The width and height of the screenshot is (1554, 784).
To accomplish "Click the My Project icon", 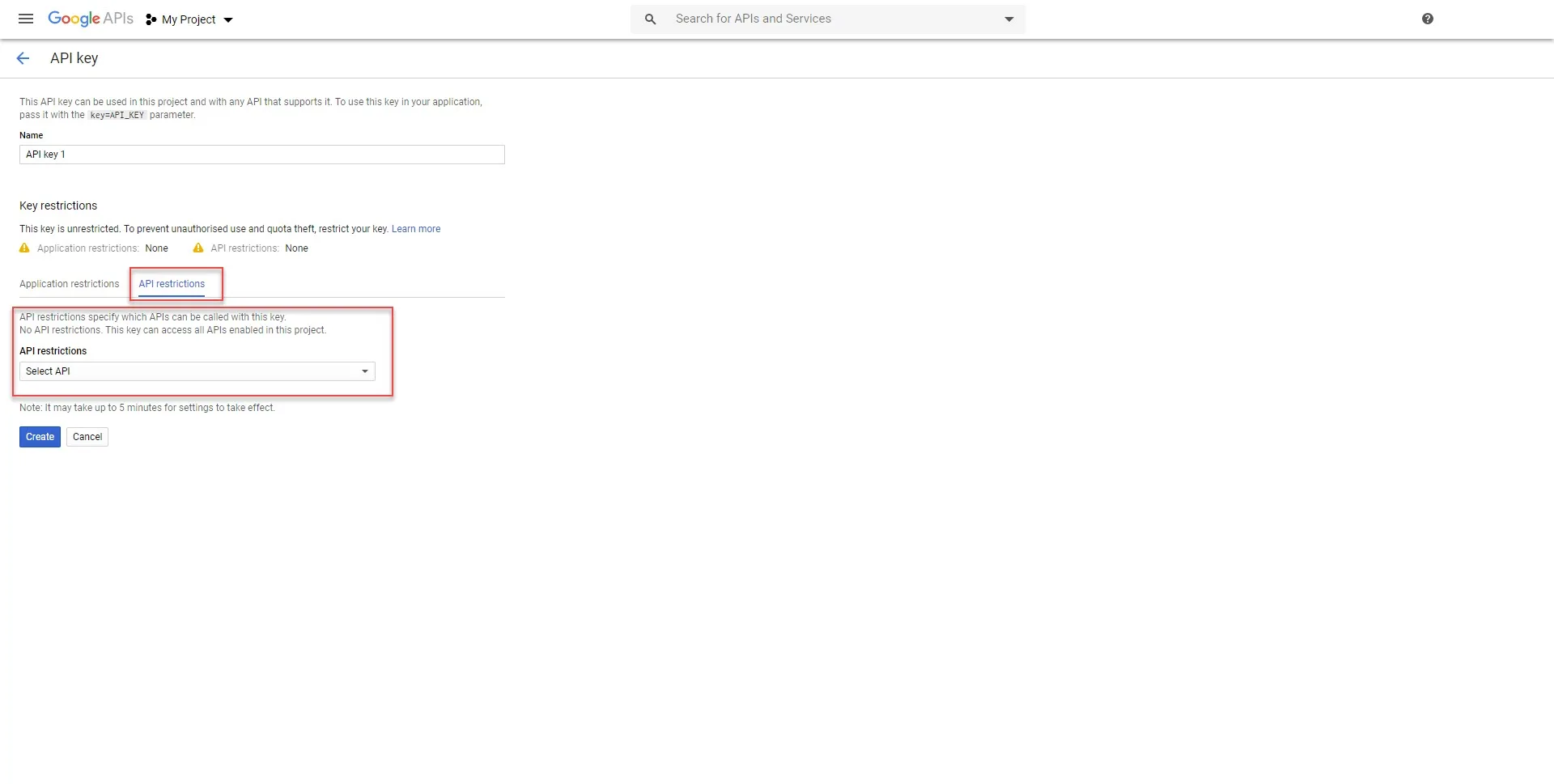I will 152,19.
